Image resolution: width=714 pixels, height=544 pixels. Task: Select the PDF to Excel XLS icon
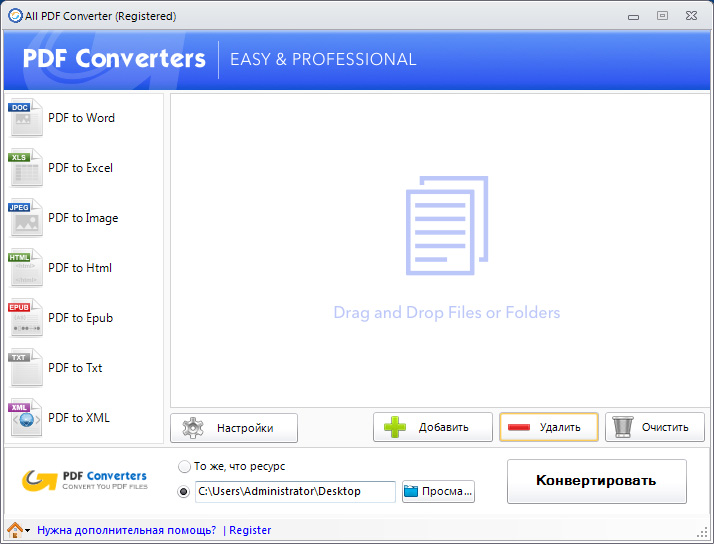pos(26,168)
